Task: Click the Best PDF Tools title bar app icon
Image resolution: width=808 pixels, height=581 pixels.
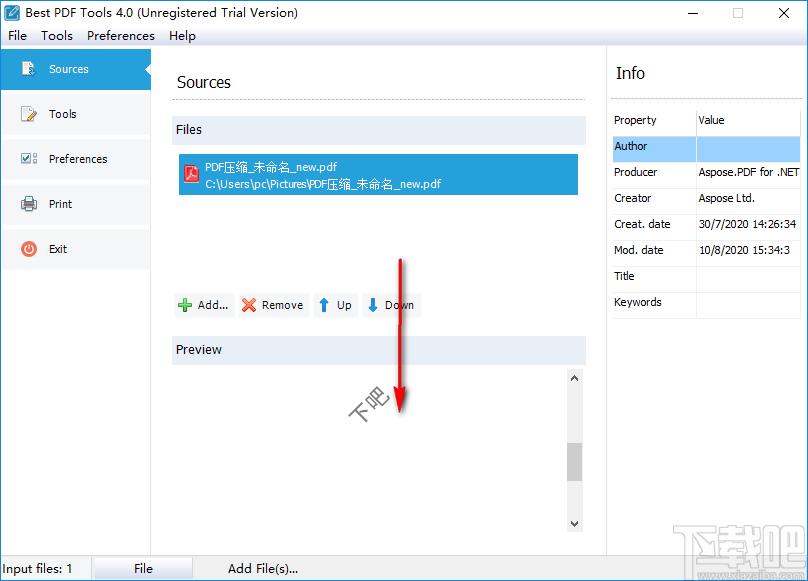Action: 12,13
